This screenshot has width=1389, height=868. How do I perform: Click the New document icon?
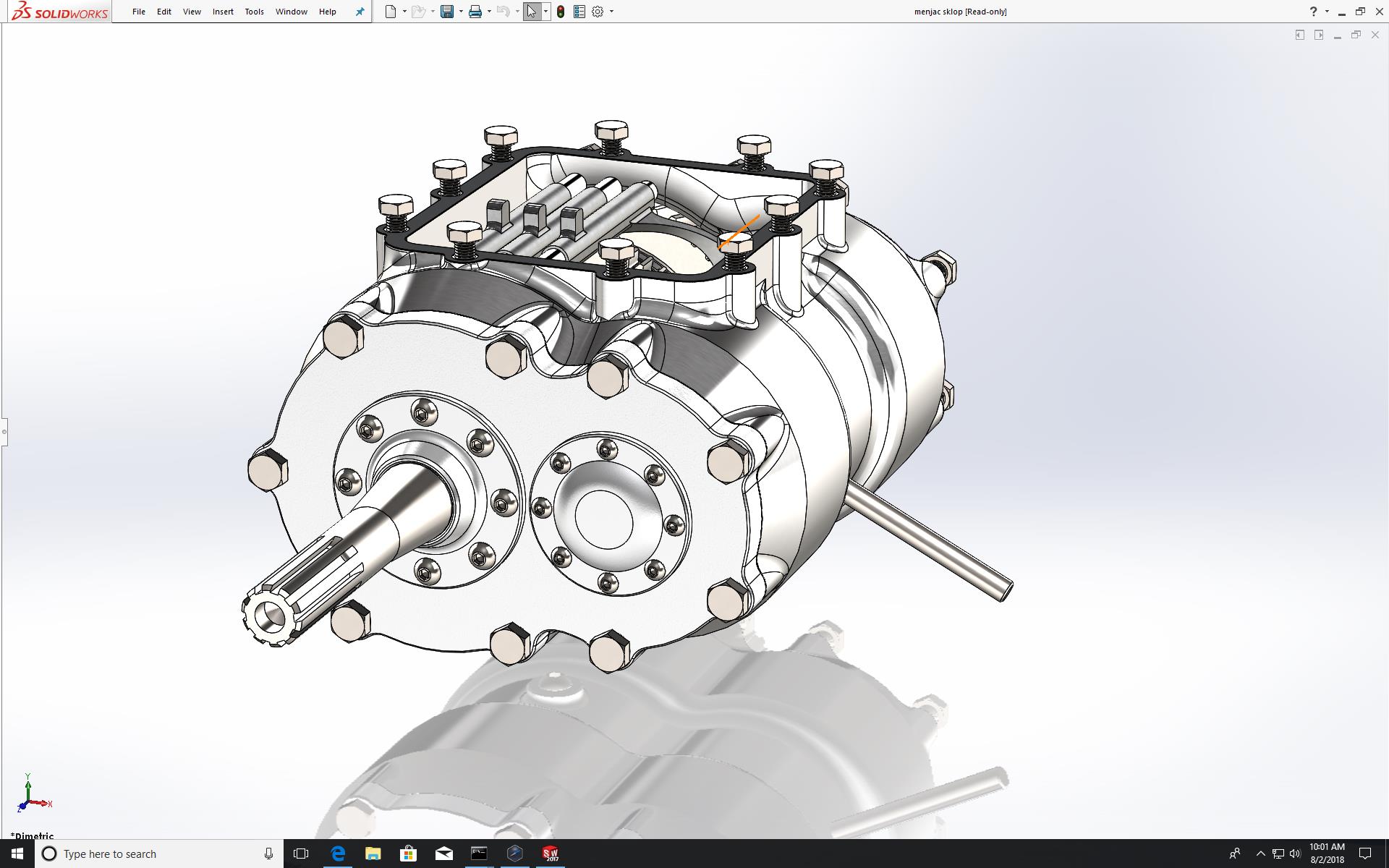click(x=391, y=12)
